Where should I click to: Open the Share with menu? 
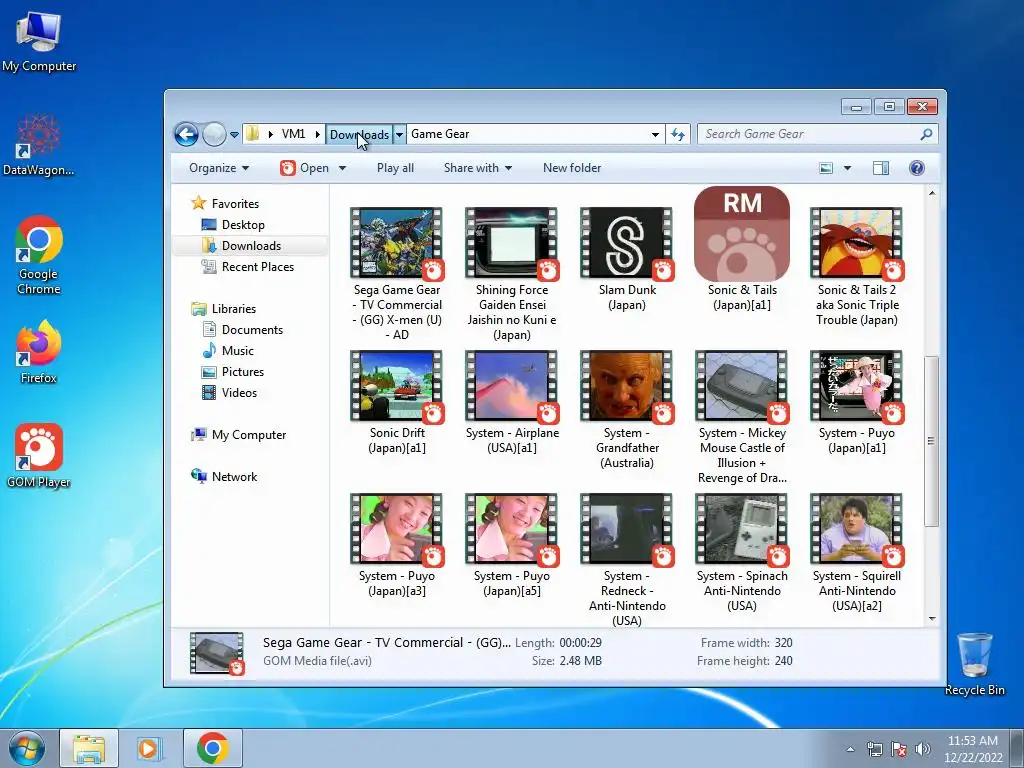(477, 168)
